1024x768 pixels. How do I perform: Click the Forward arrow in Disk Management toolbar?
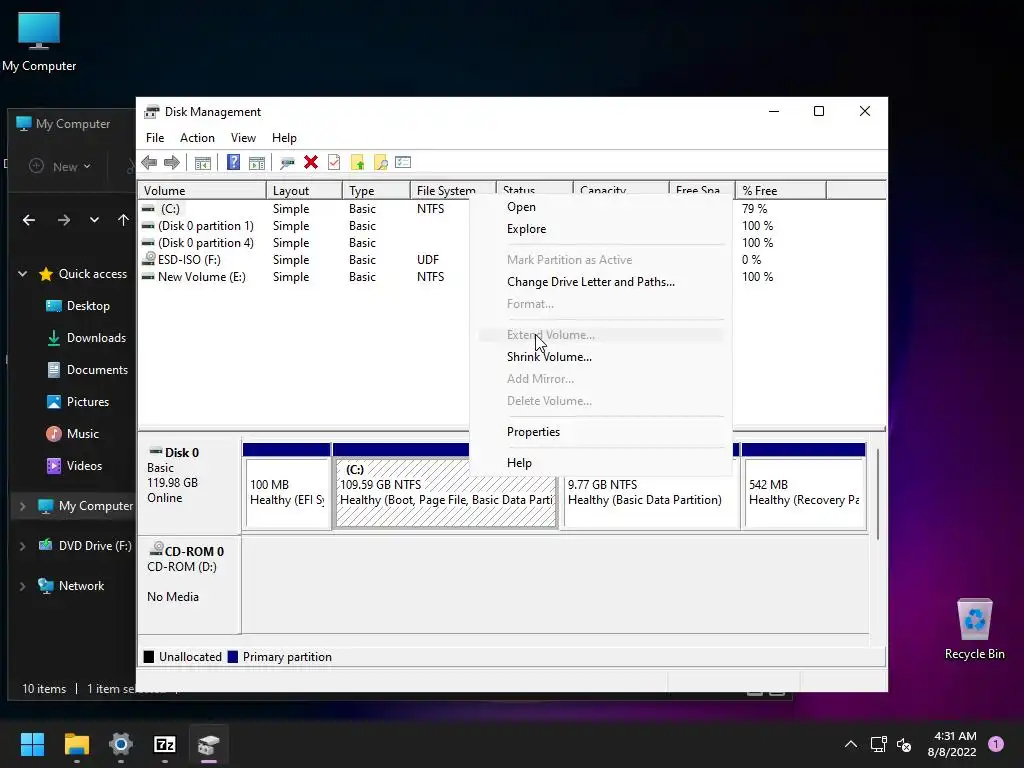[x=172, y=163]
